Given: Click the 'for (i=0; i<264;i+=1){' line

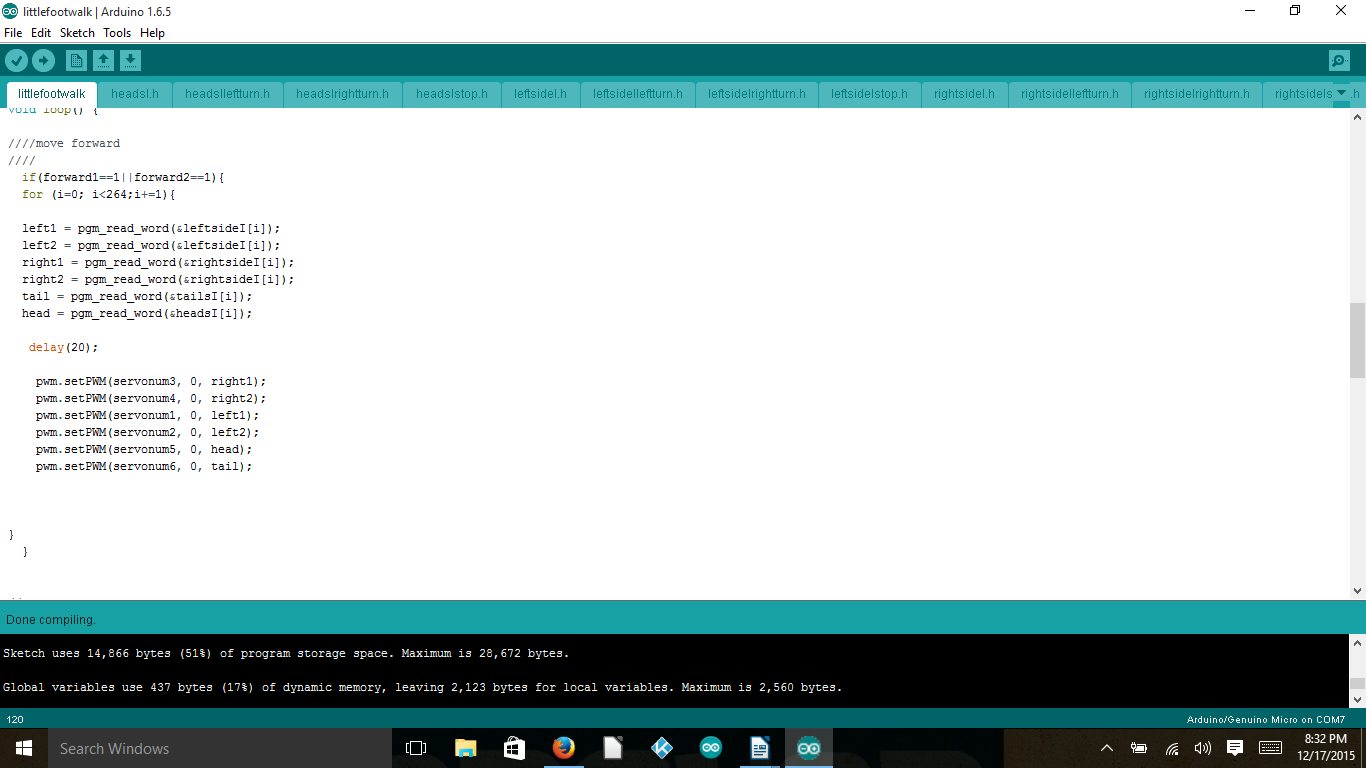Looking at the screenshot, I should point(98,194).
